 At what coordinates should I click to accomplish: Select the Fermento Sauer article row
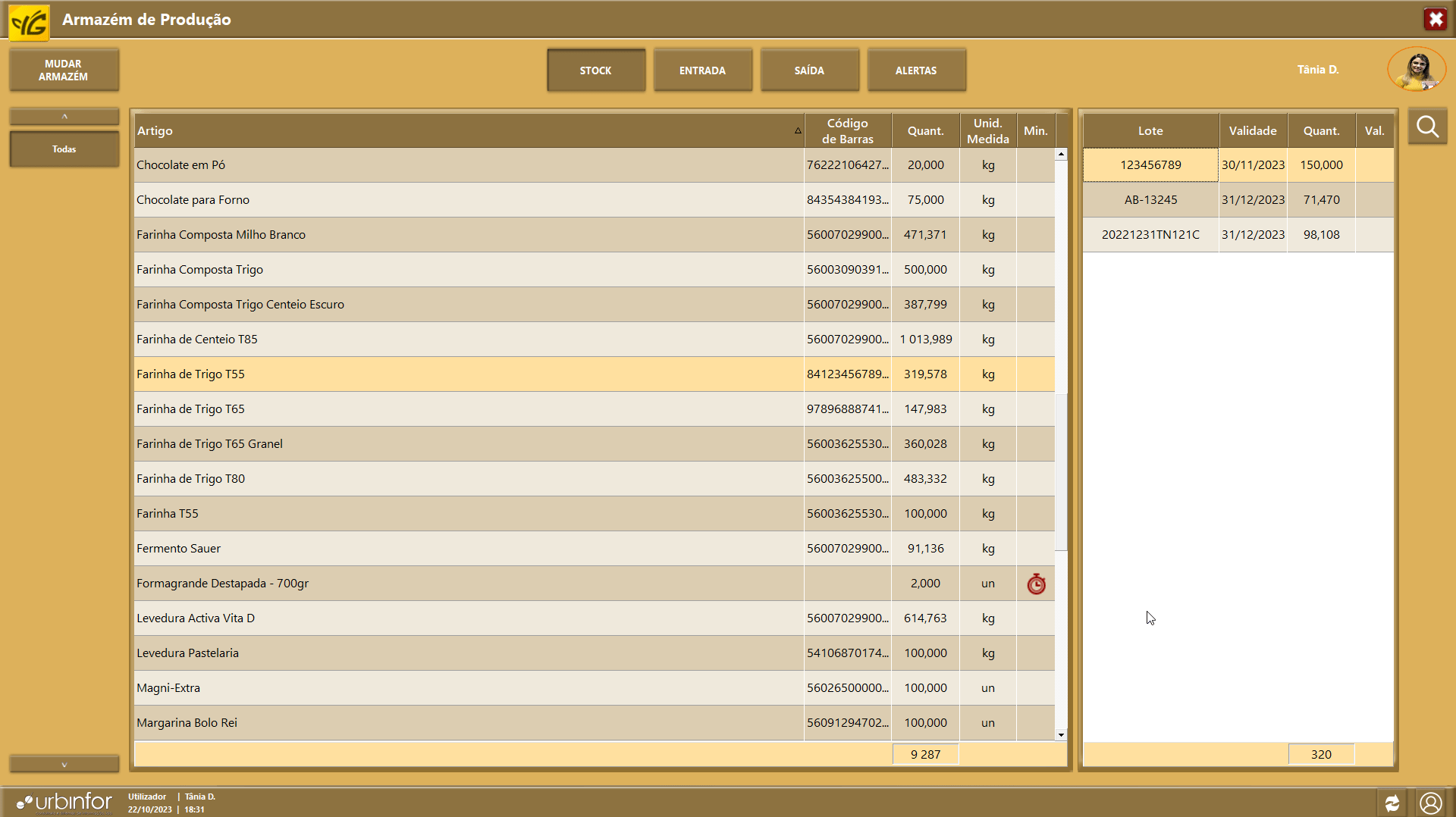468,549
